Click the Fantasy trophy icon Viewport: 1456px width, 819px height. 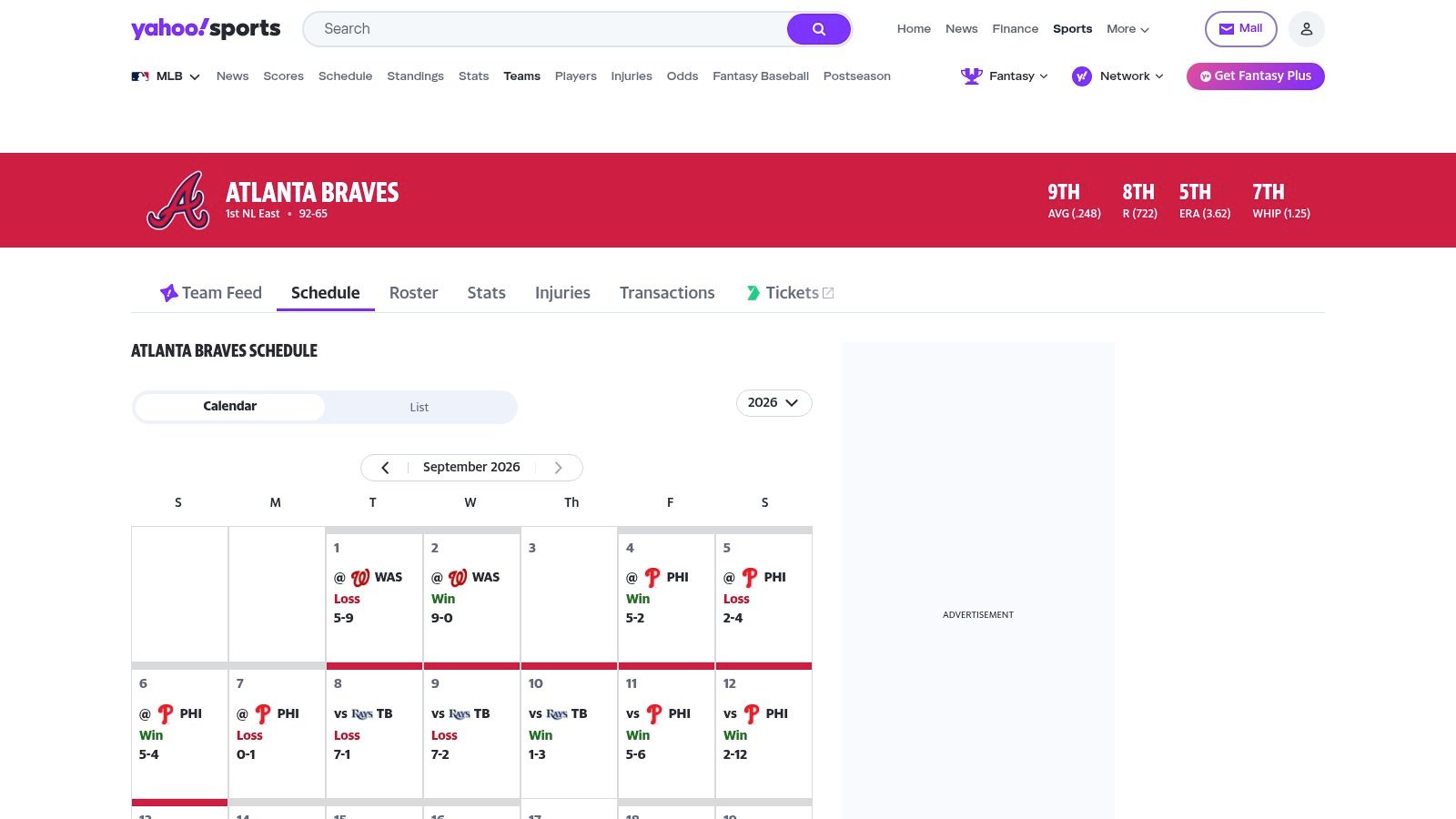click(x=972, y=76)
